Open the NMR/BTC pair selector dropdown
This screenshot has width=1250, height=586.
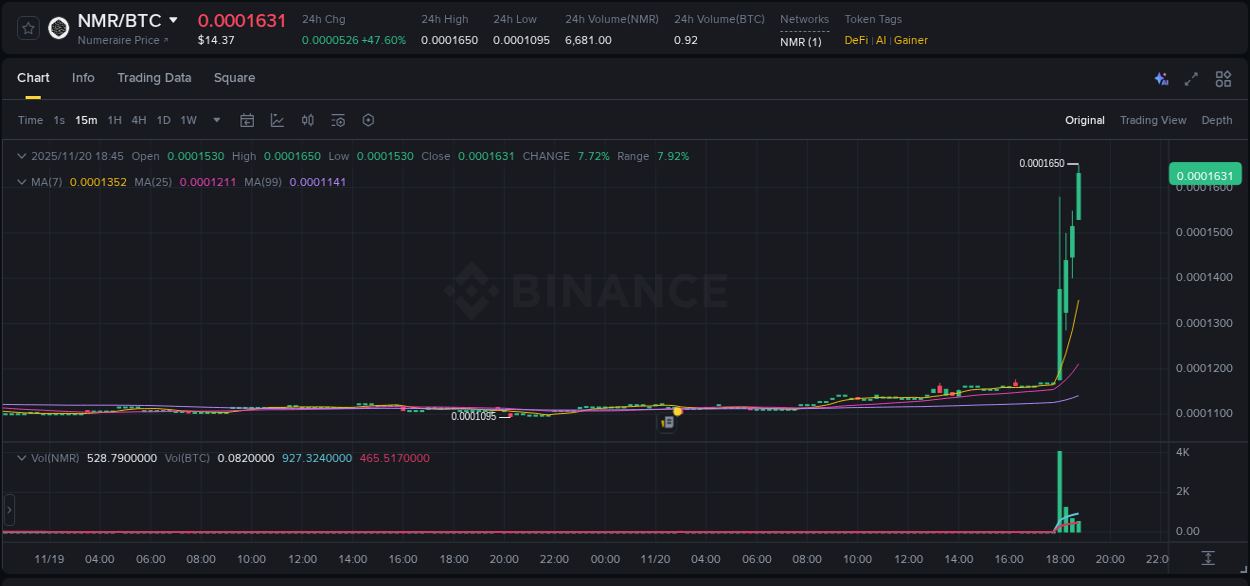click(x=175, y=19)
